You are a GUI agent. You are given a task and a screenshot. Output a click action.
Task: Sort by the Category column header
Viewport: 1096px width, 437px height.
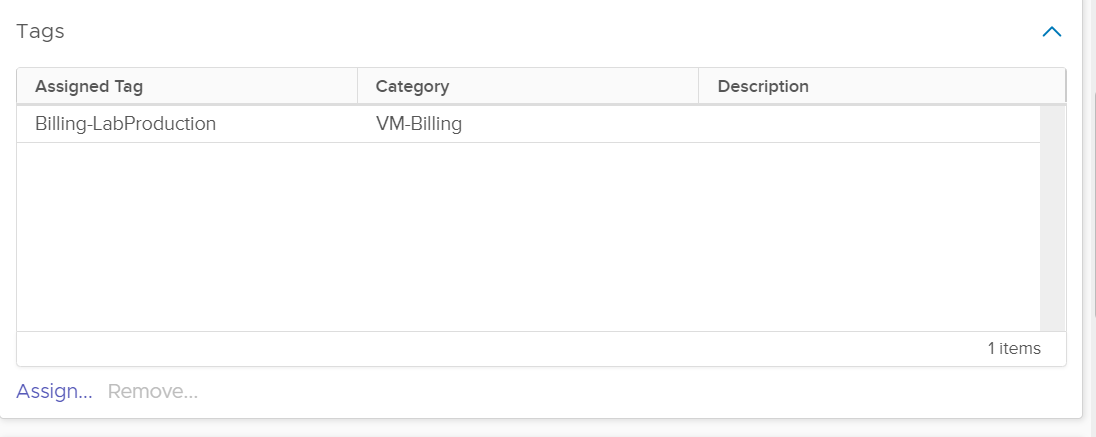pyautogui.click(x=412, y=86)
